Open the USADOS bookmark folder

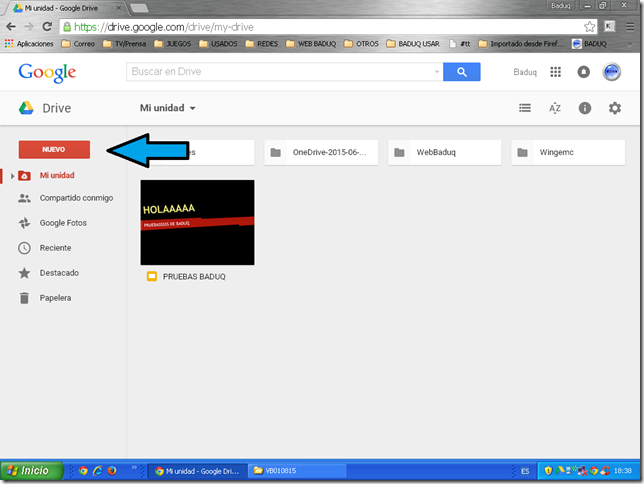218,44
